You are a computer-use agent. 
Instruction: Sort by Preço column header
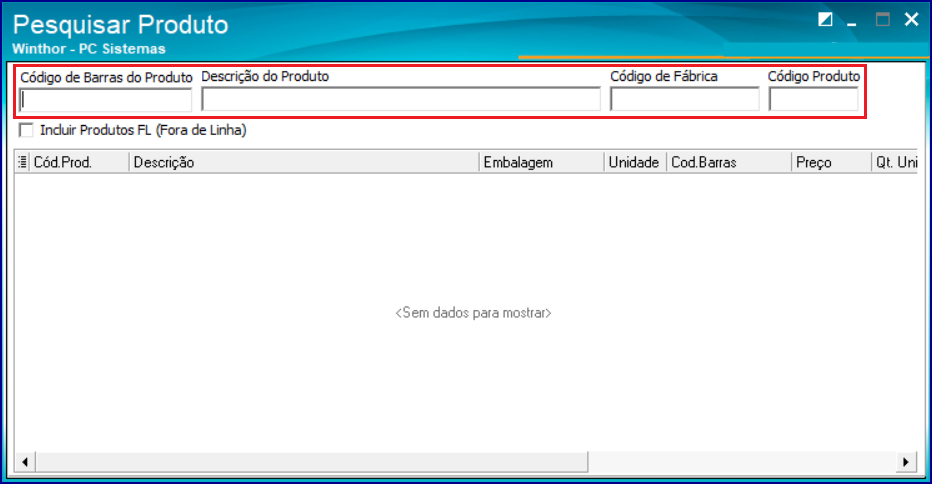(831, 162)
